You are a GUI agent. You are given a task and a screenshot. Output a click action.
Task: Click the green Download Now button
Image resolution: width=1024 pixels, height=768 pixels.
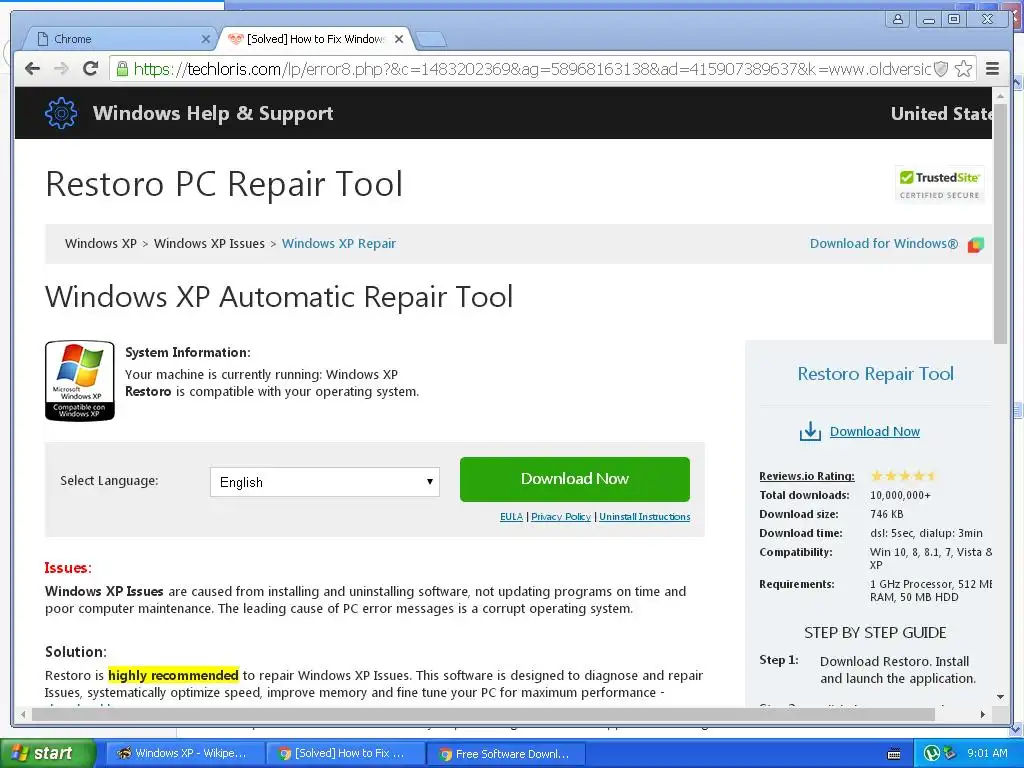(575, 479)
